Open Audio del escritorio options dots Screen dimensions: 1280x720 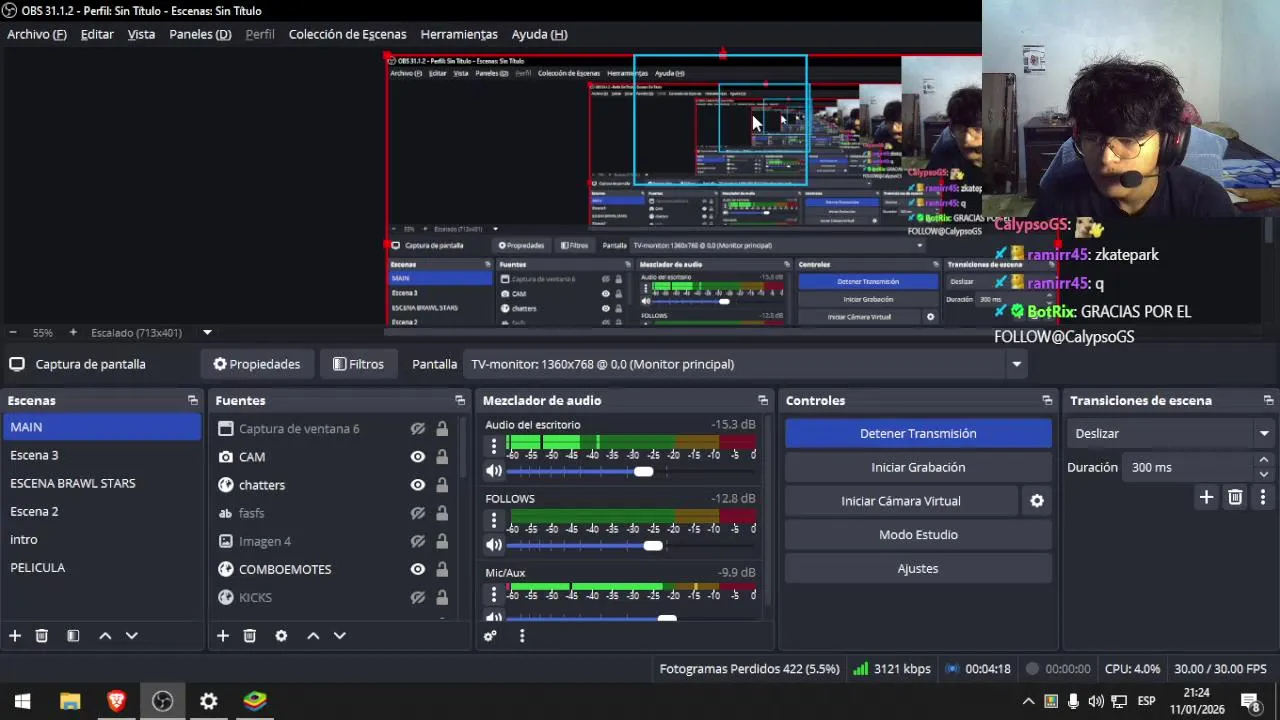[493, 446]
